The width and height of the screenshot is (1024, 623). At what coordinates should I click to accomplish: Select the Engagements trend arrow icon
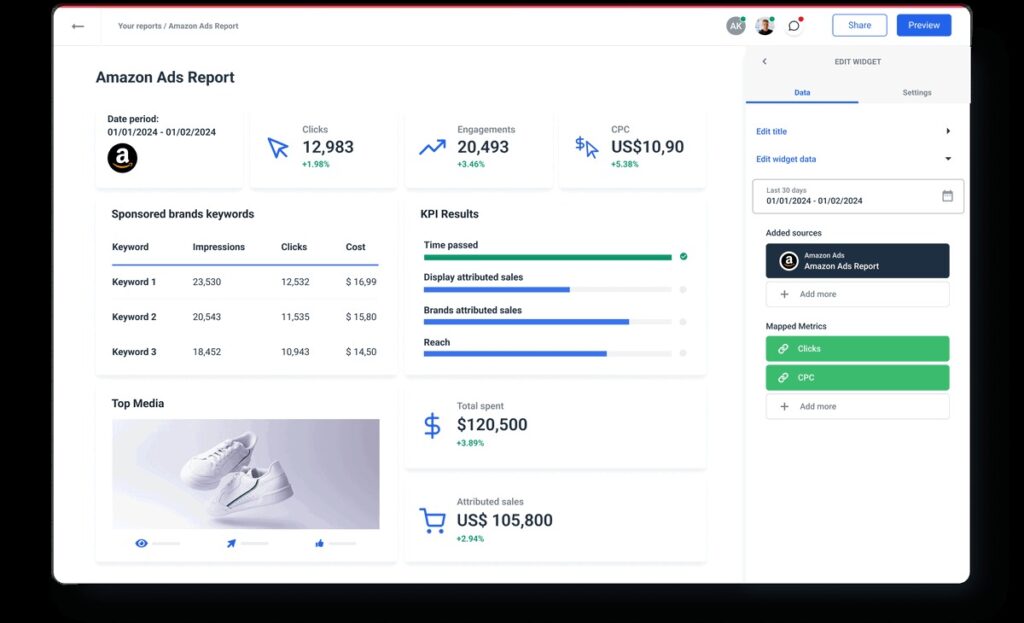tap(432, 147)
